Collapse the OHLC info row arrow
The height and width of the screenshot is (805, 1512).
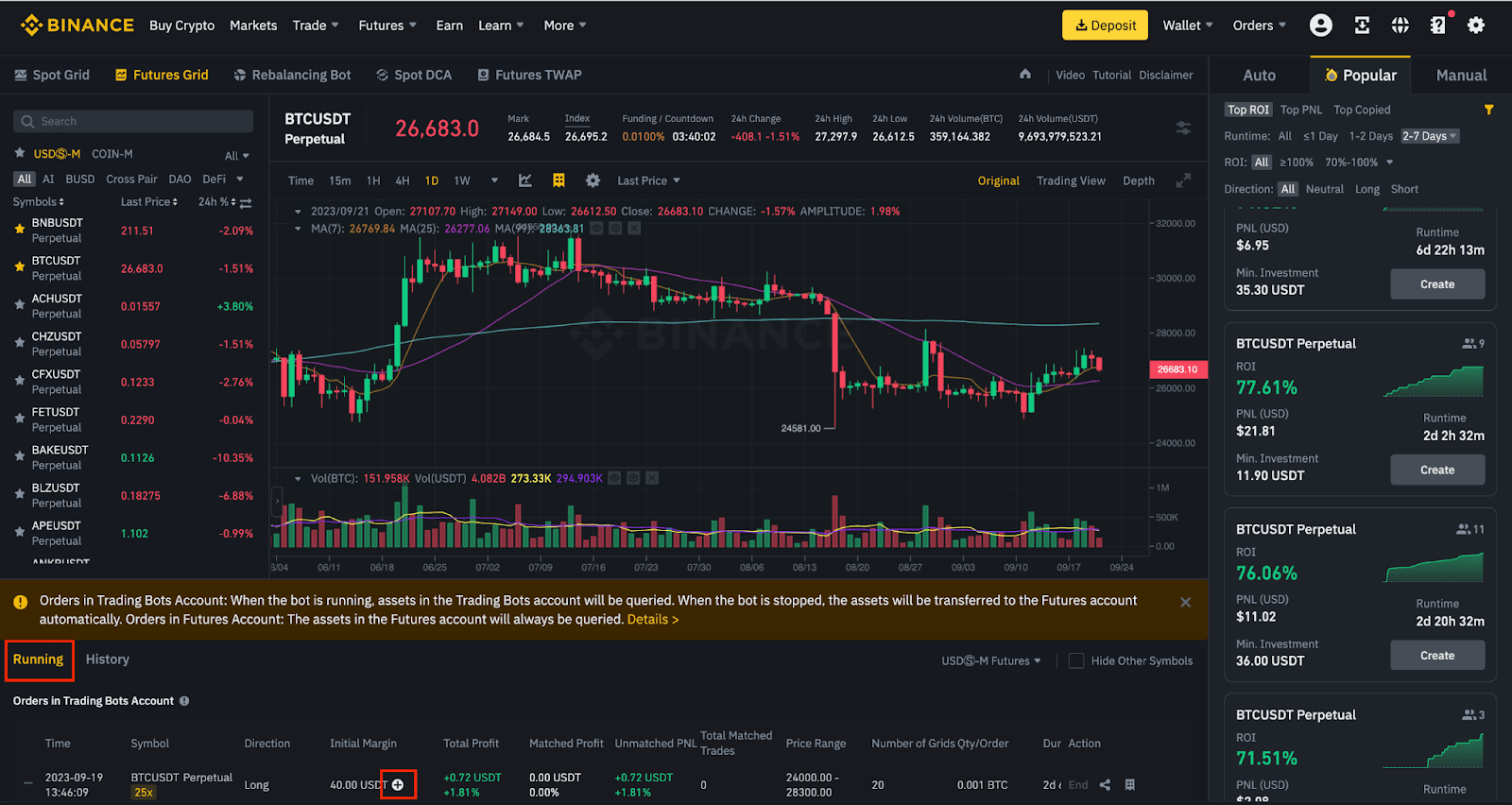click(299, 212)
